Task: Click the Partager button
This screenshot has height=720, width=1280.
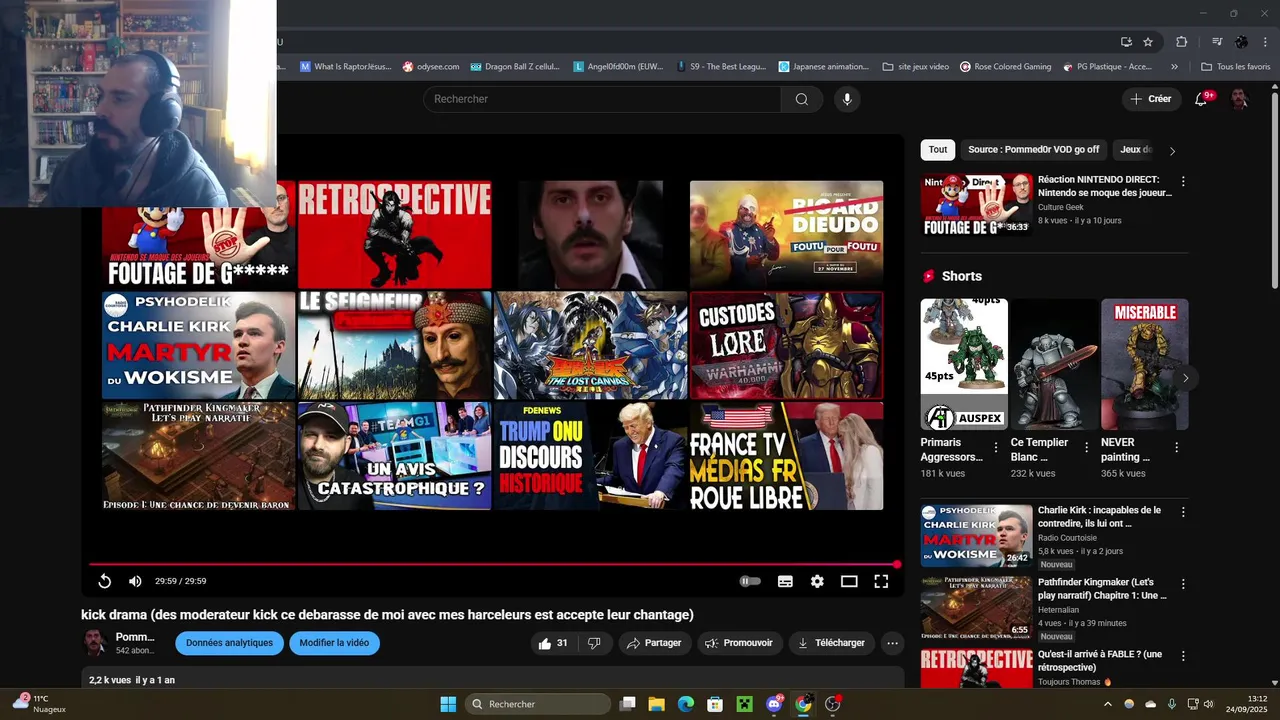Action: 653,643
